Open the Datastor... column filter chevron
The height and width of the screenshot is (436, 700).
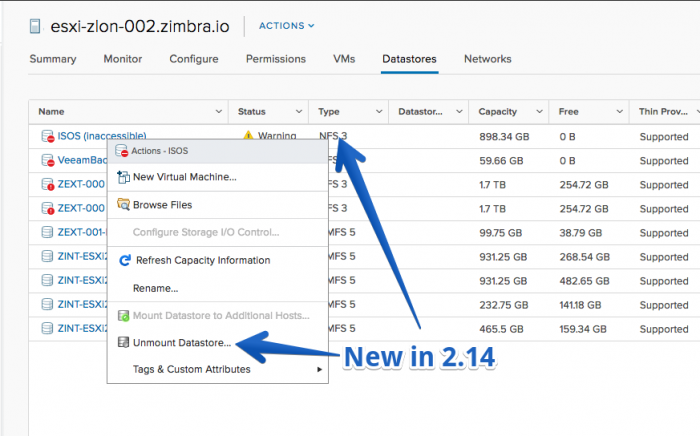459,112
